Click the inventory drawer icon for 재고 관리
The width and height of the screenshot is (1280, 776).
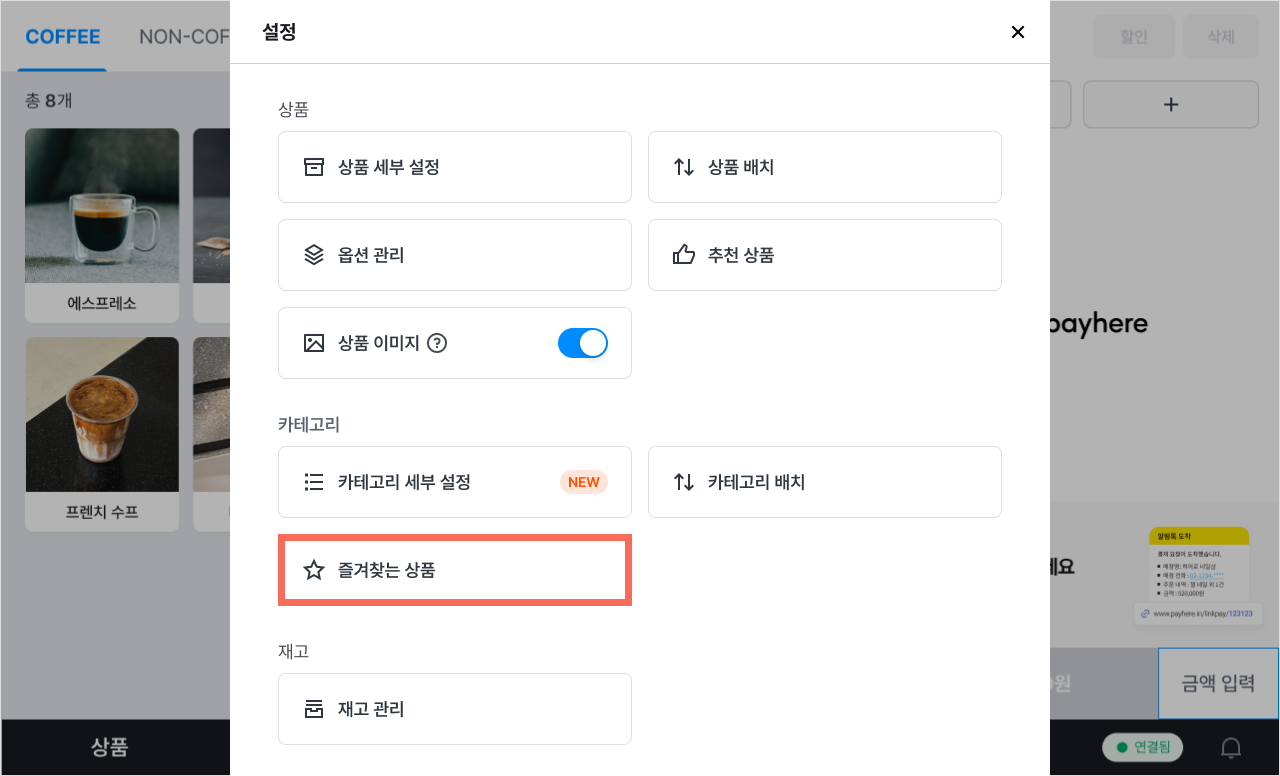(x=314, y=709)
